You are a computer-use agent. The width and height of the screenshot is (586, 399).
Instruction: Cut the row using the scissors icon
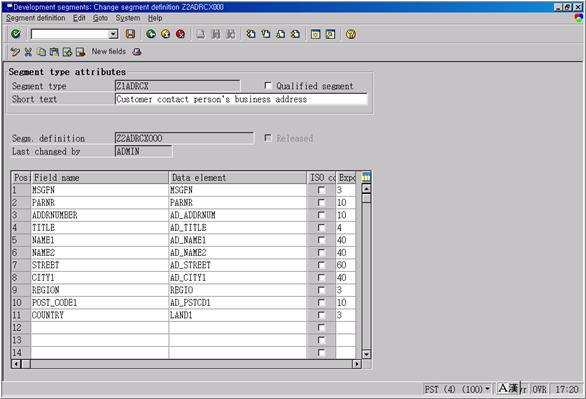28,52
